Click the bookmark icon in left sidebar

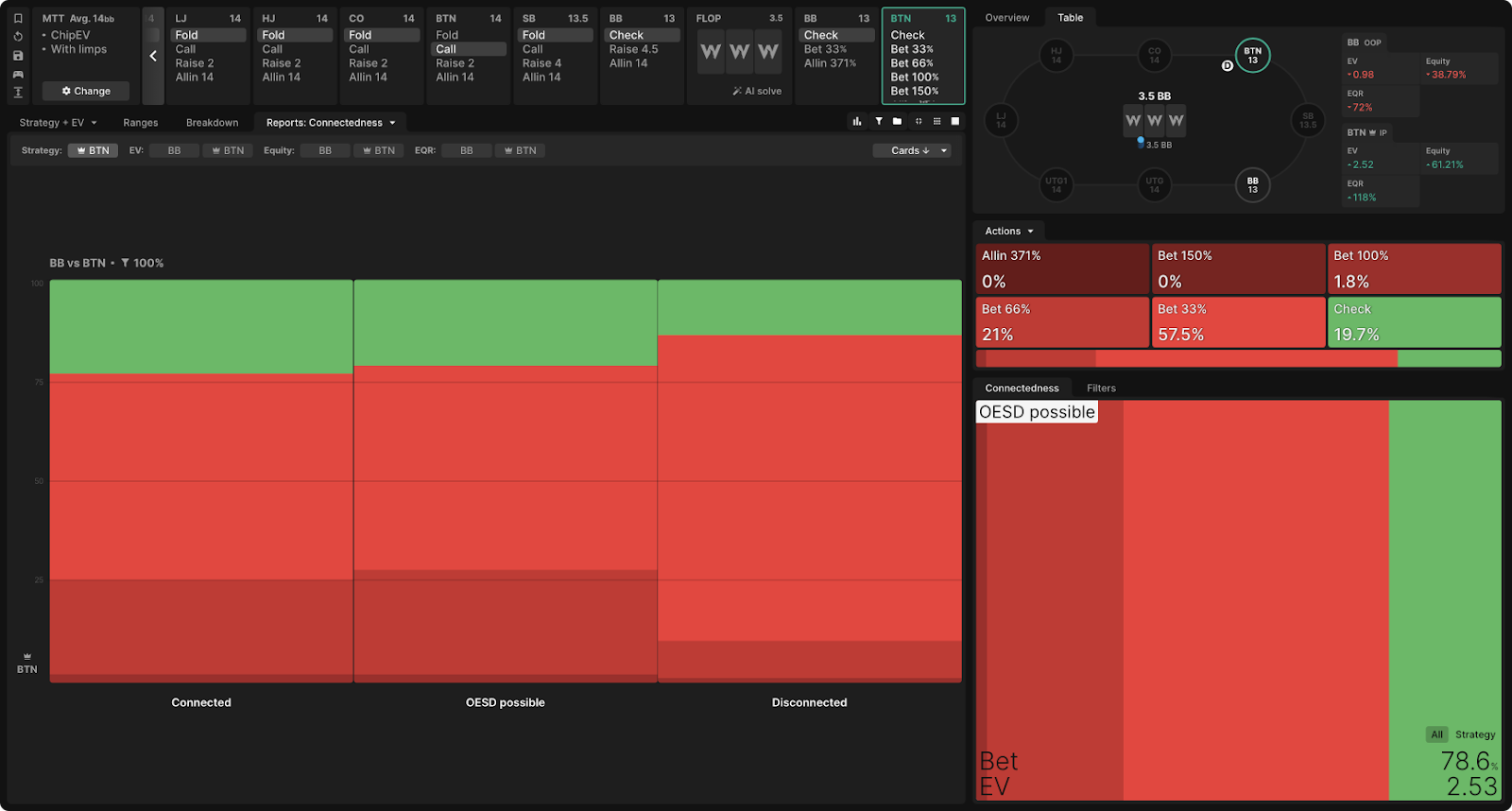[18, 18]
